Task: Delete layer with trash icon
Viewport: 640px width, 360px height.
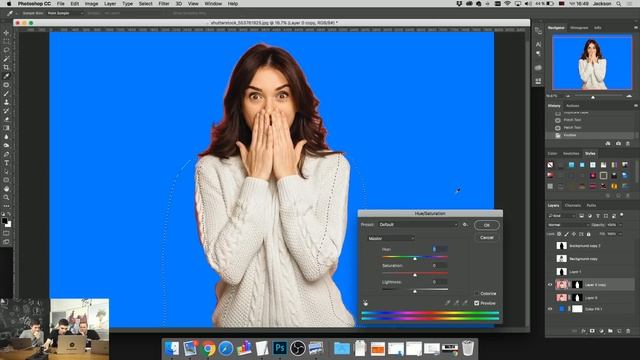Action: pos(628,331)
